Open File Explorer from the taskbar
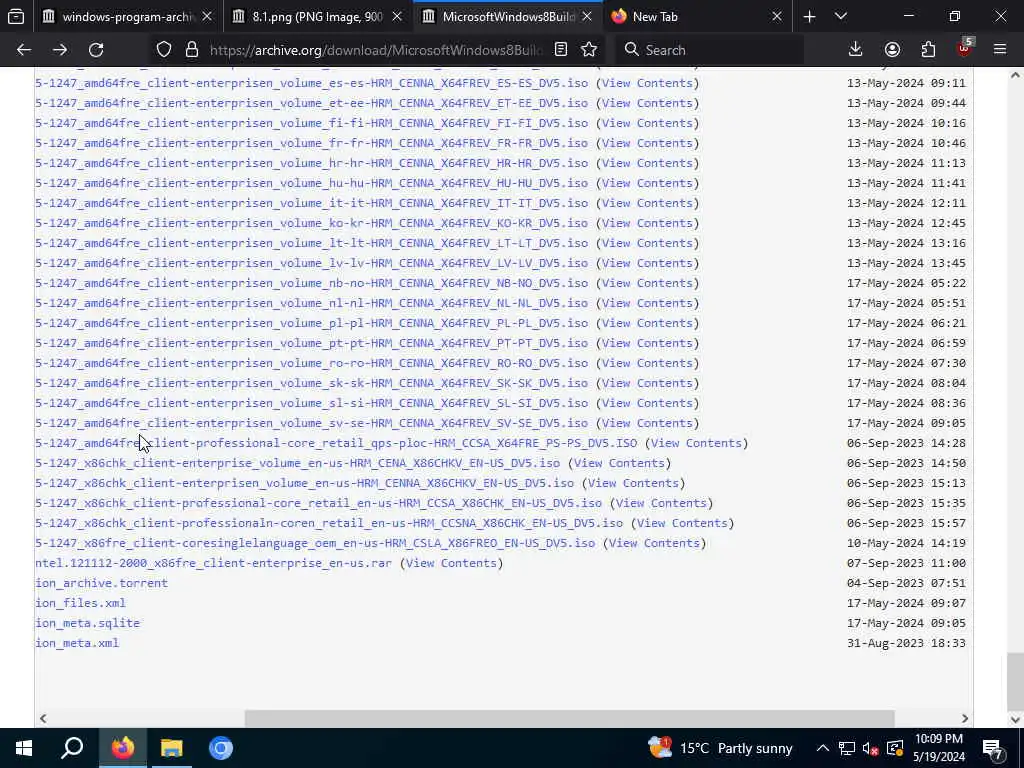 pyautogui.click(x=172, y=748)
